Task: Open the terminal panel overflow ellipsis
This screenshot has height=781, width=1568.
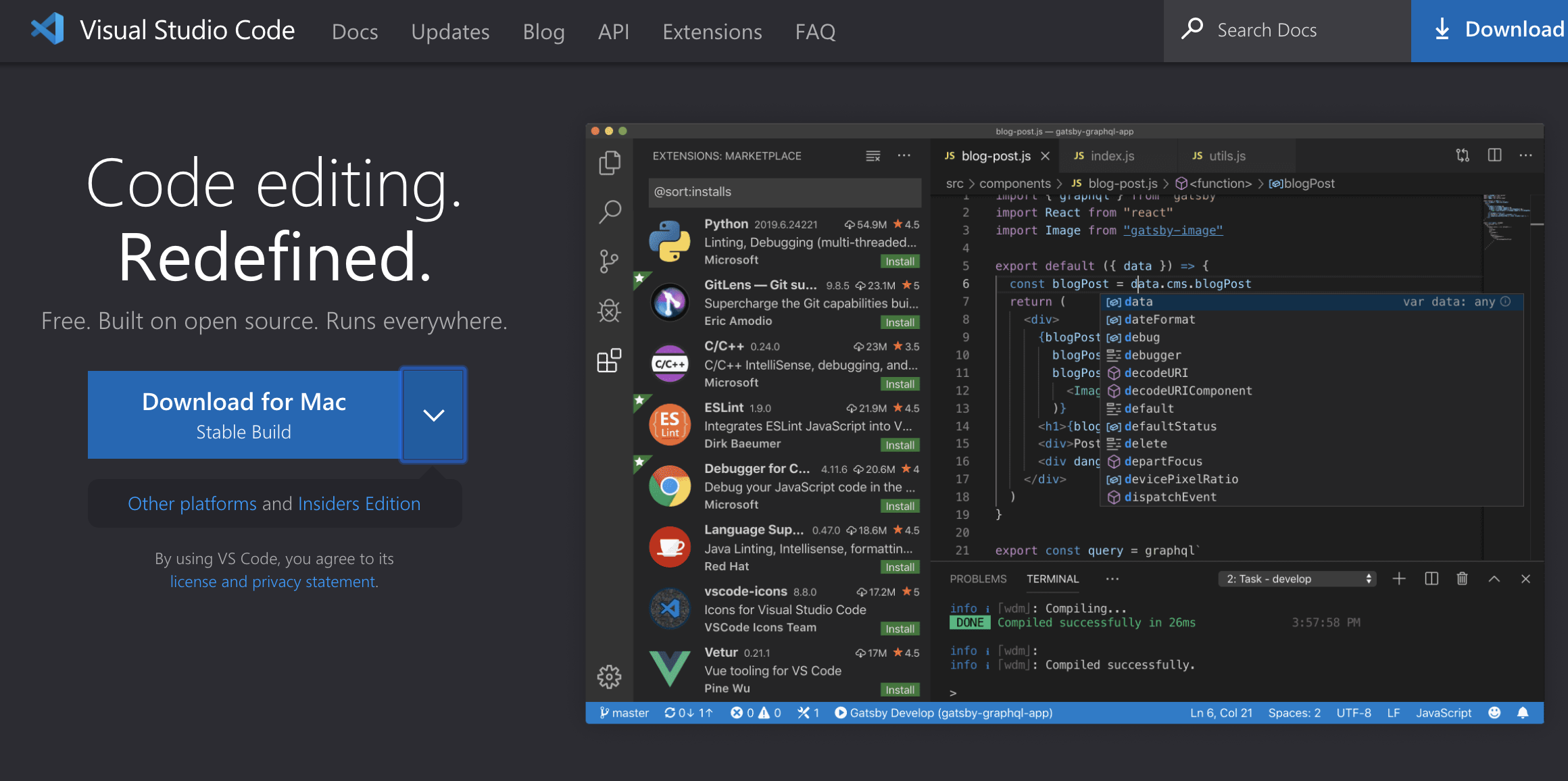Action: (x=1112, y=579)
